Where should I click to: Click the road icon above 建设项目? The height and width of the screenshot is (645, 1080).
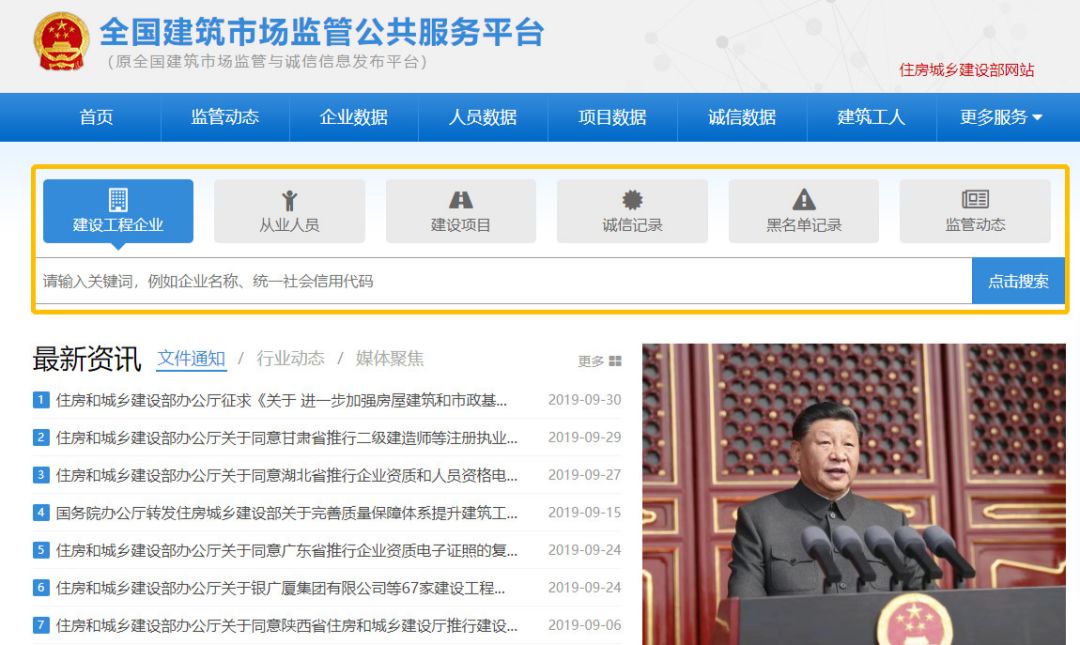[x=461, y=200]
